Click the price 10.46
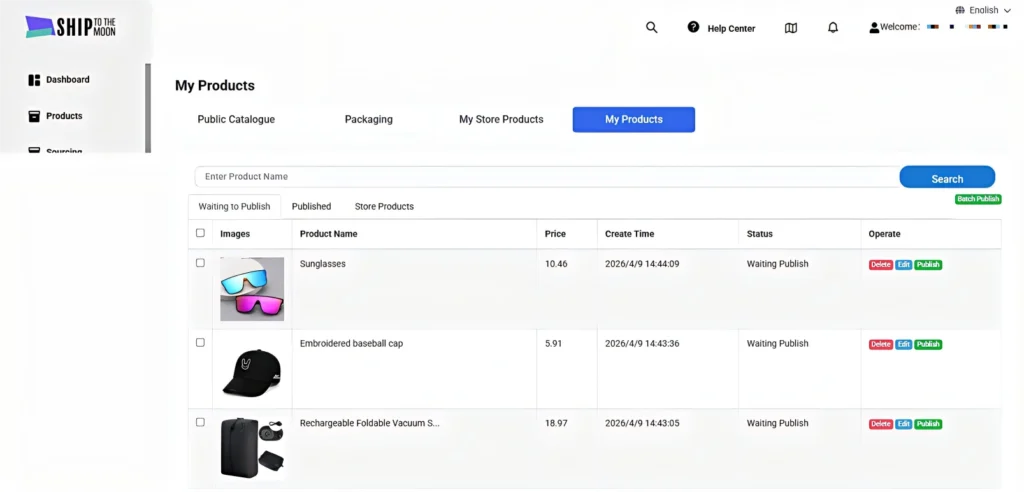 click(x=556, y=264)
